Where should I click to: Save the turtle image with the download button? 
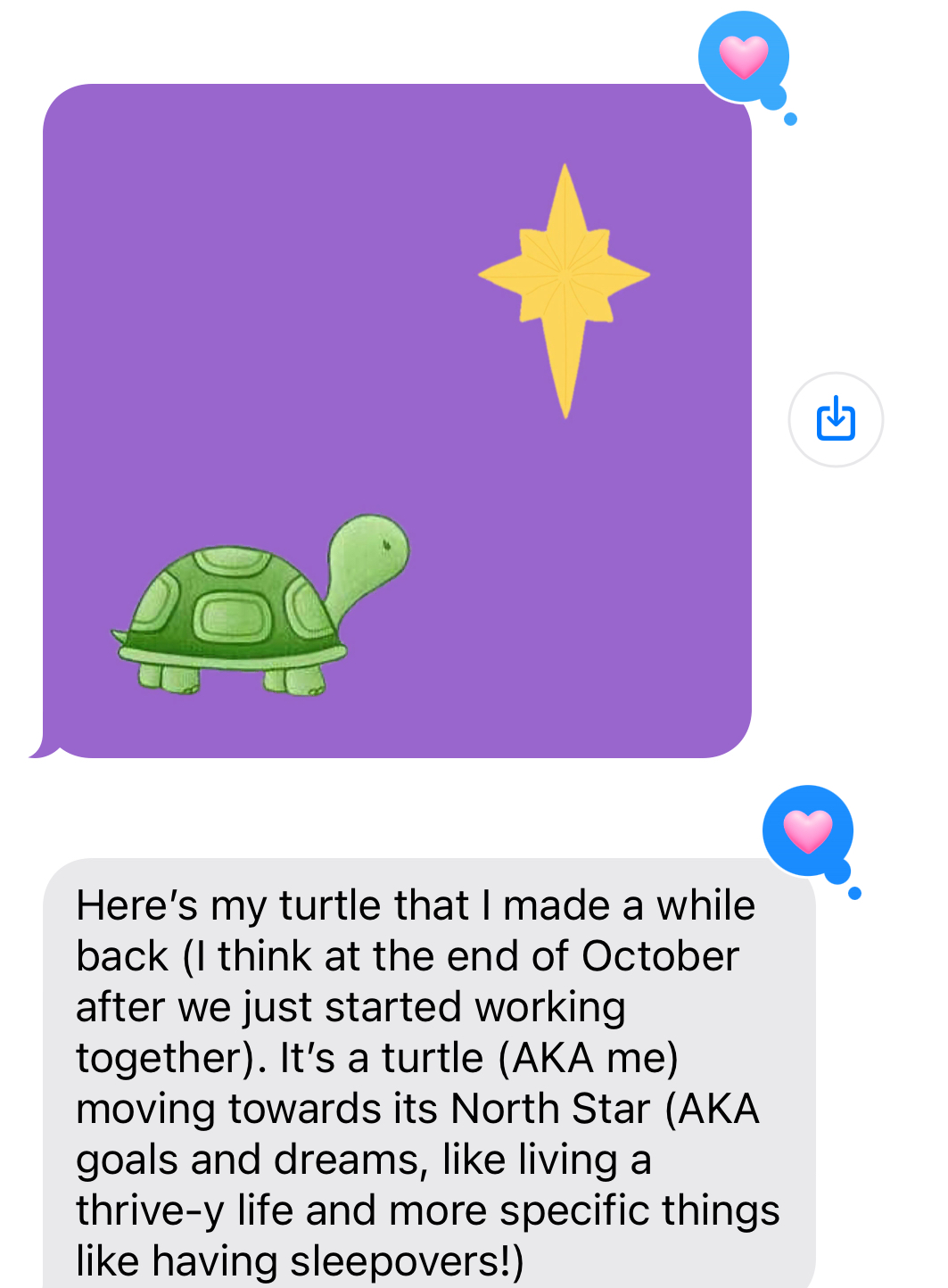(836, 419)
